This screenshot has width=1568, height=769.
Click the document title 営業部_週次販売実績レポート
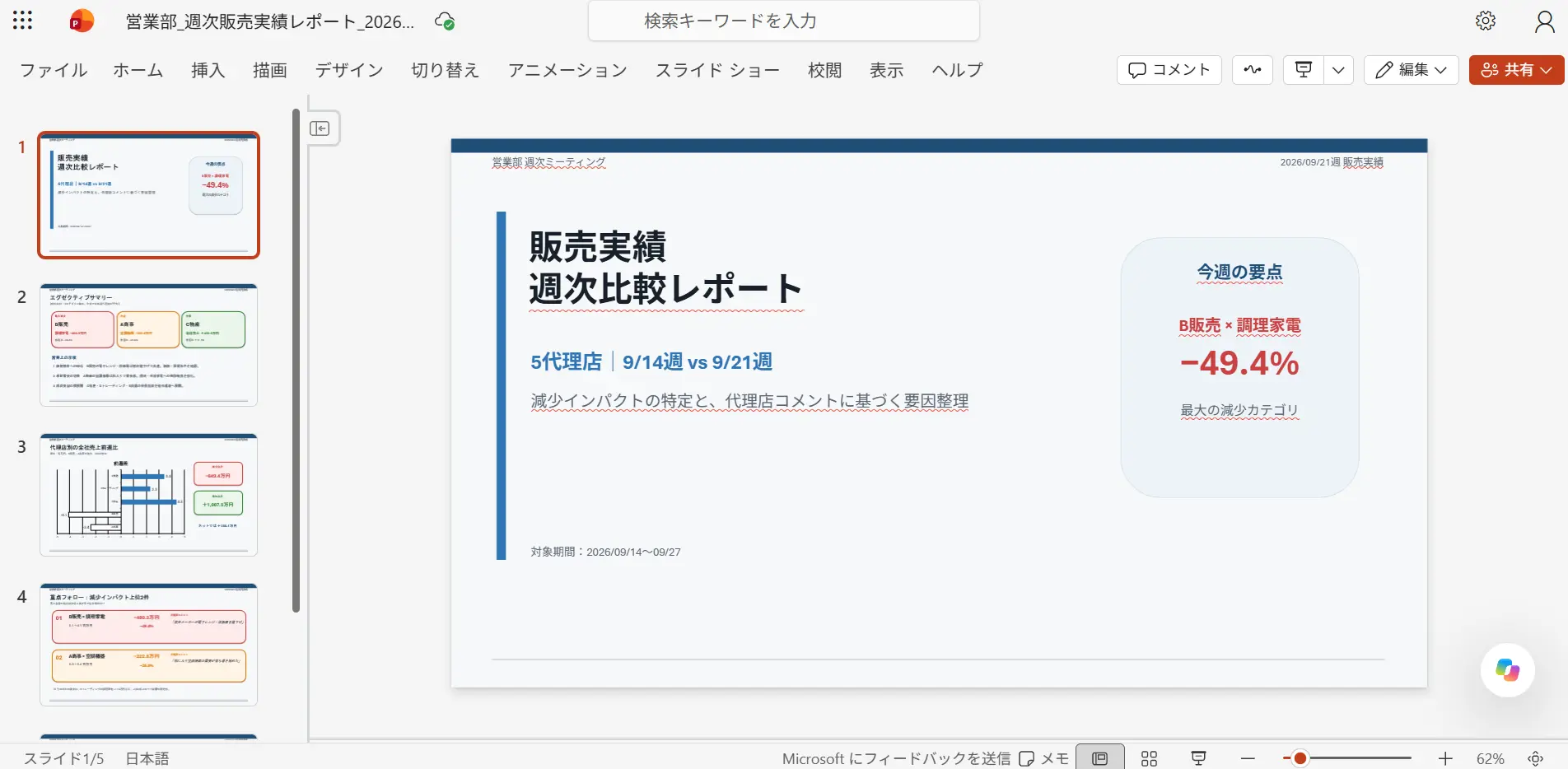(270, 21)
